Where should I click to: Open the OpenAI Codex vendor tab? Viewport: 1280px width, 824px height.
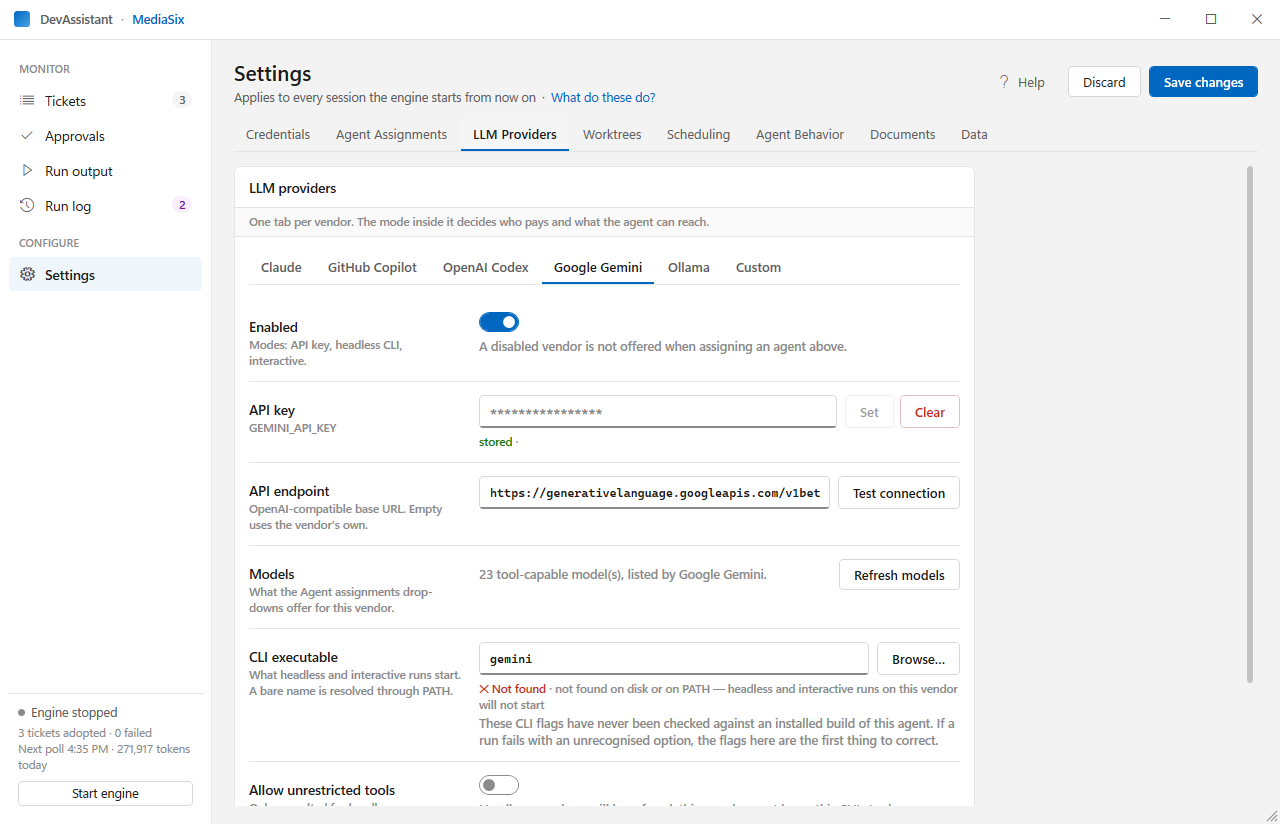486,267
